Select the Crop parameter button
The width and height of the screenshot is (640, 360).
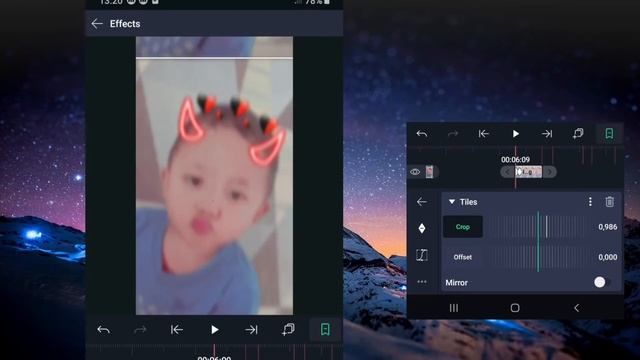point(463,227)
